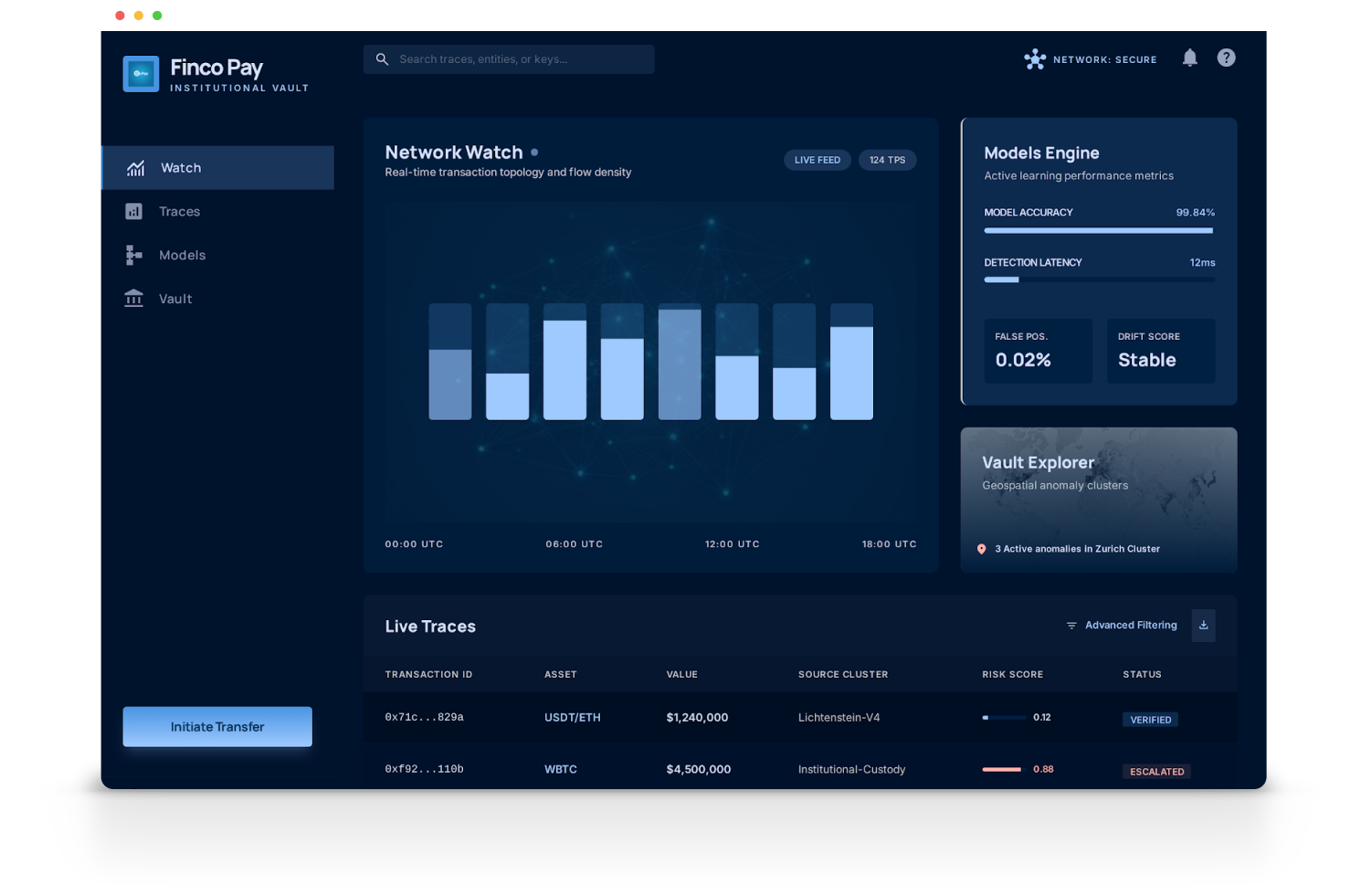Open the notification bell icon
Screen dimensions: 1361x896
coord(1189,58)
